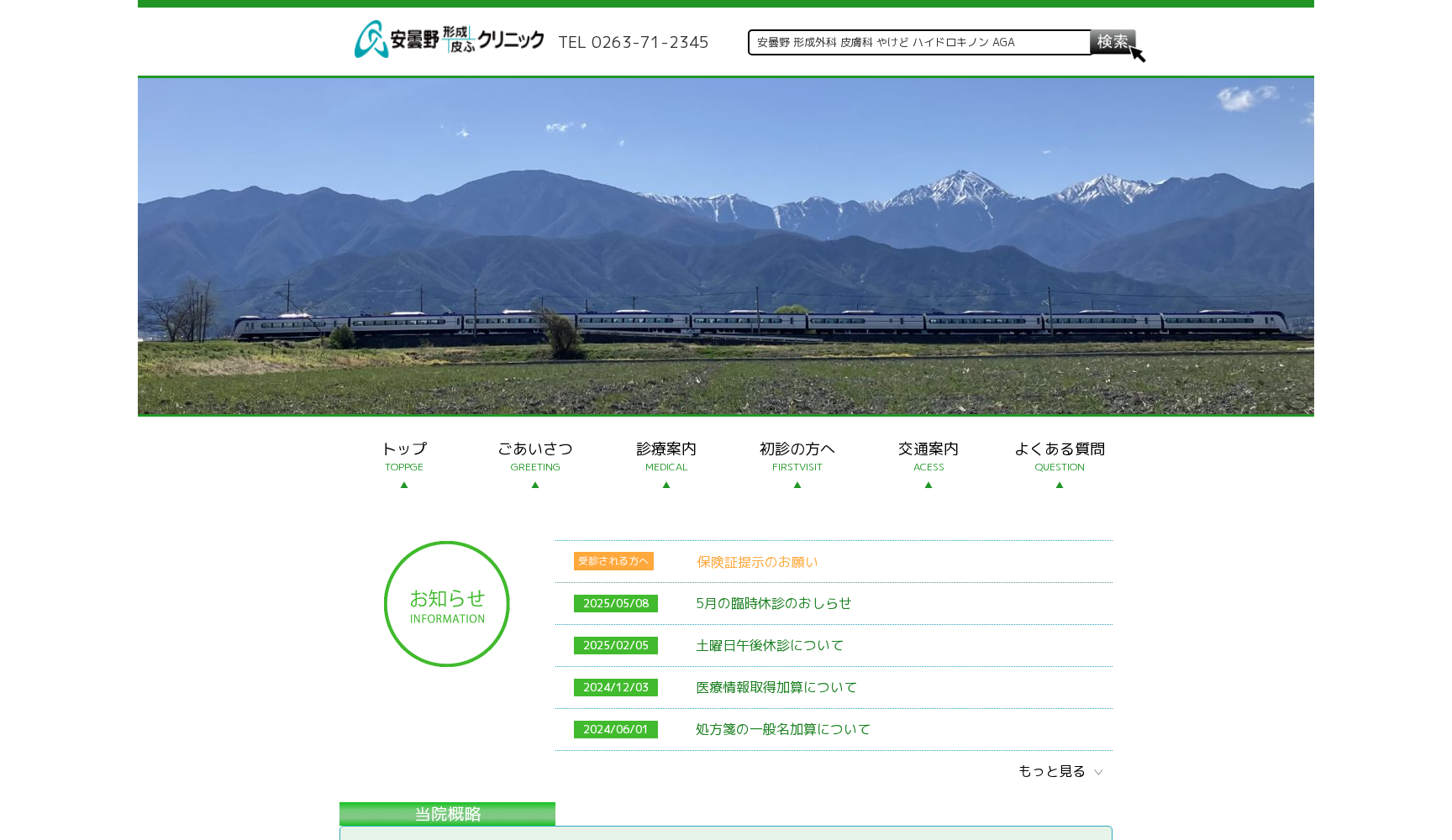
Task: Toggle the 2024/12/03 date badge
Action: point(615,687)
